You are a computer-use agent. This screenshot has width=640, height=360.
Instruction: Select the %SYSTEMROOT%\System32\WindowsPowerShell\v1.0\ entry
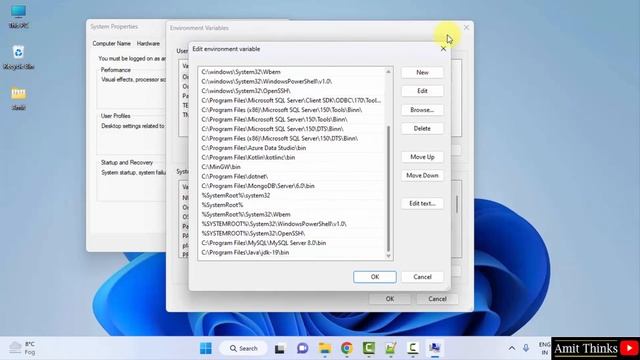291,224
